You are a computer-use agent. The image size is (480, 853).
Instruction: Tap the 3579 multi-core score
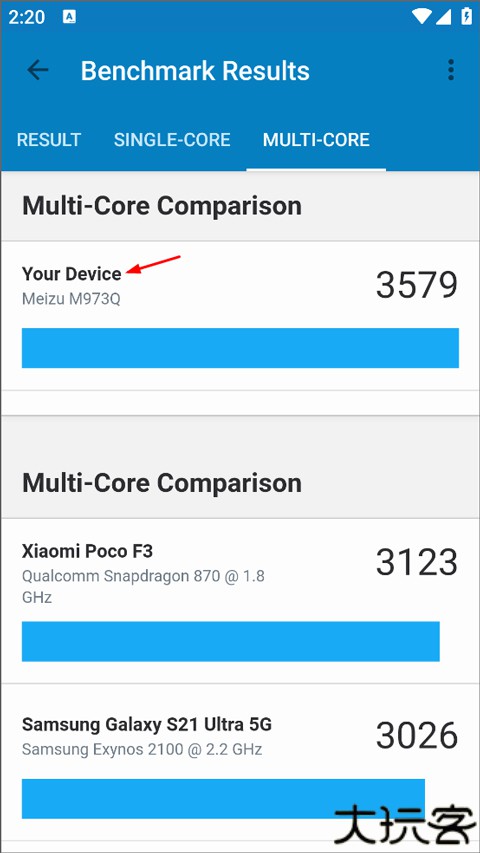click(x=417, y=285)
